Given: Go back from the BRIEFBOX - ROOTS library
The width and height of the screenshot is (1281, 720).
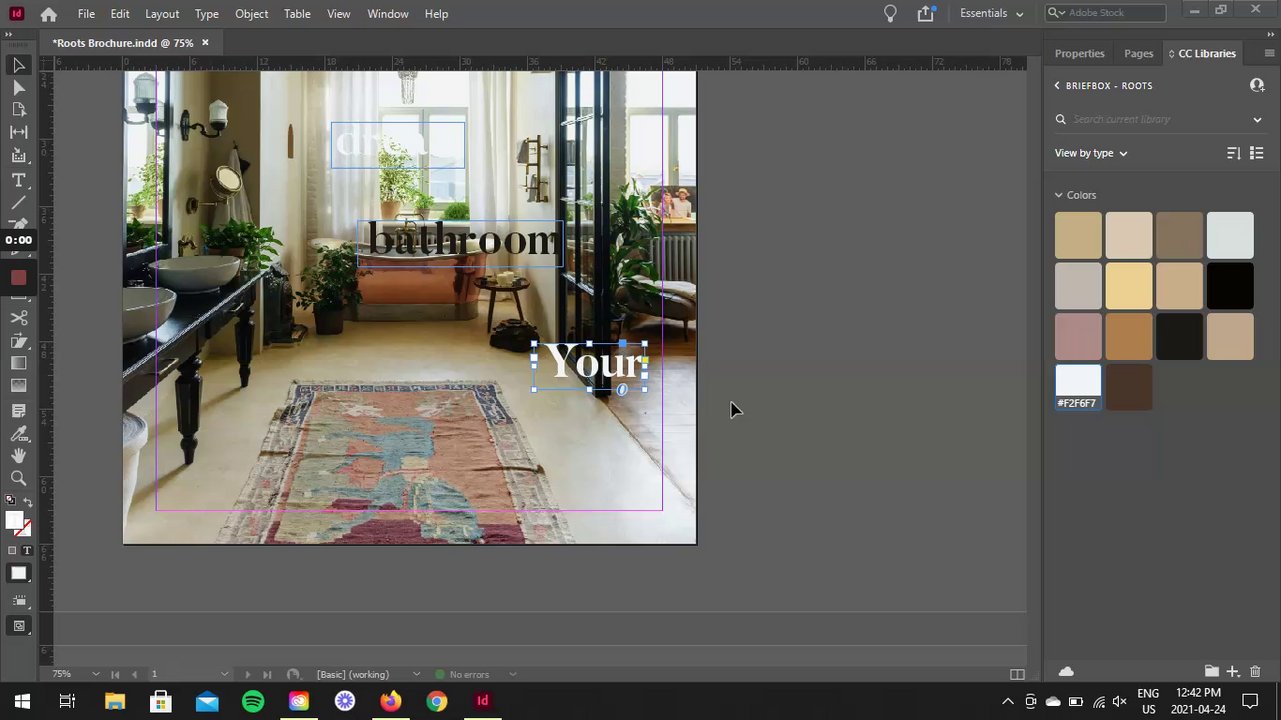Looking at the screenshot, I should coord(1057,86).
